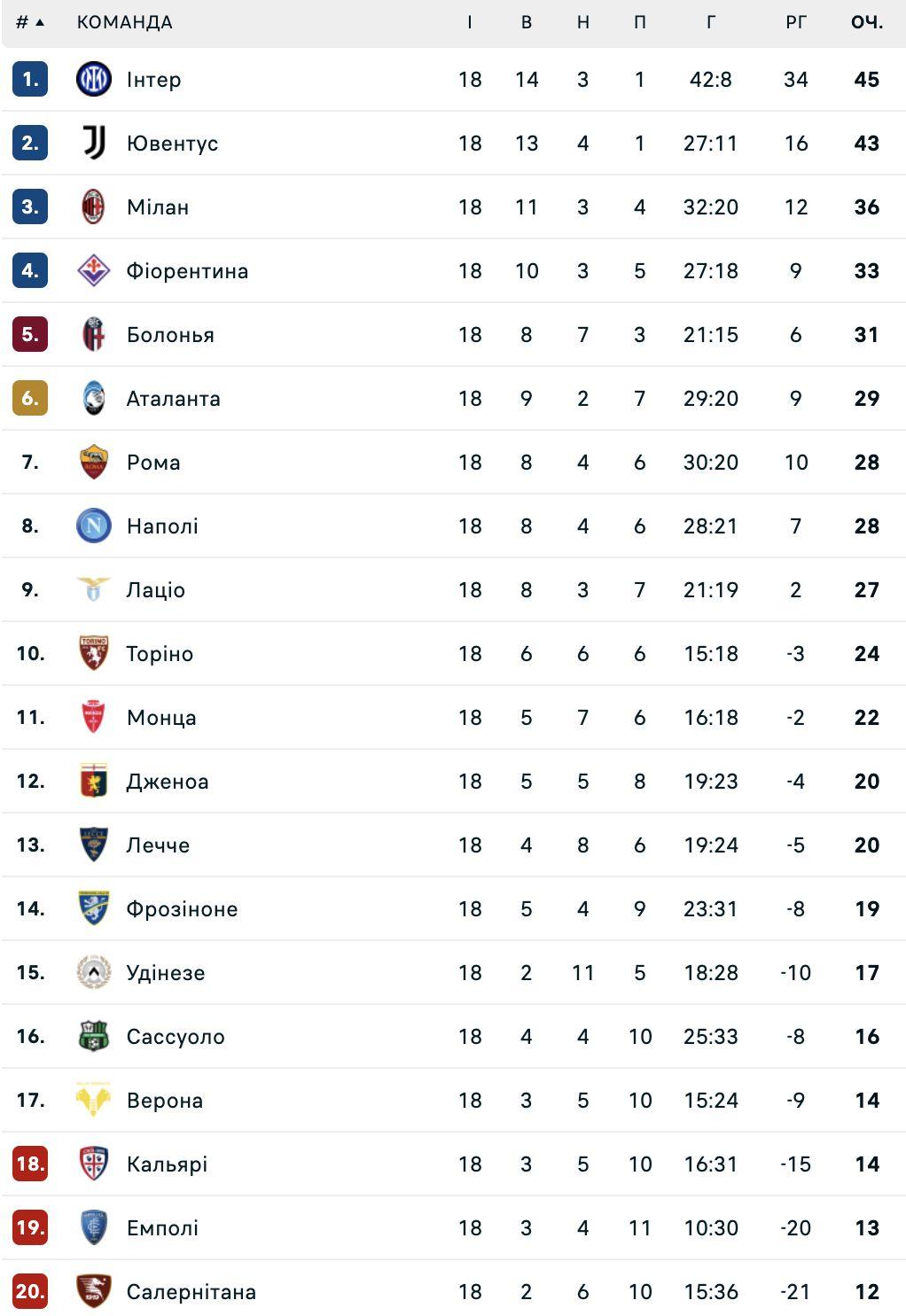Click the Juventus club logo

(93, 144)
